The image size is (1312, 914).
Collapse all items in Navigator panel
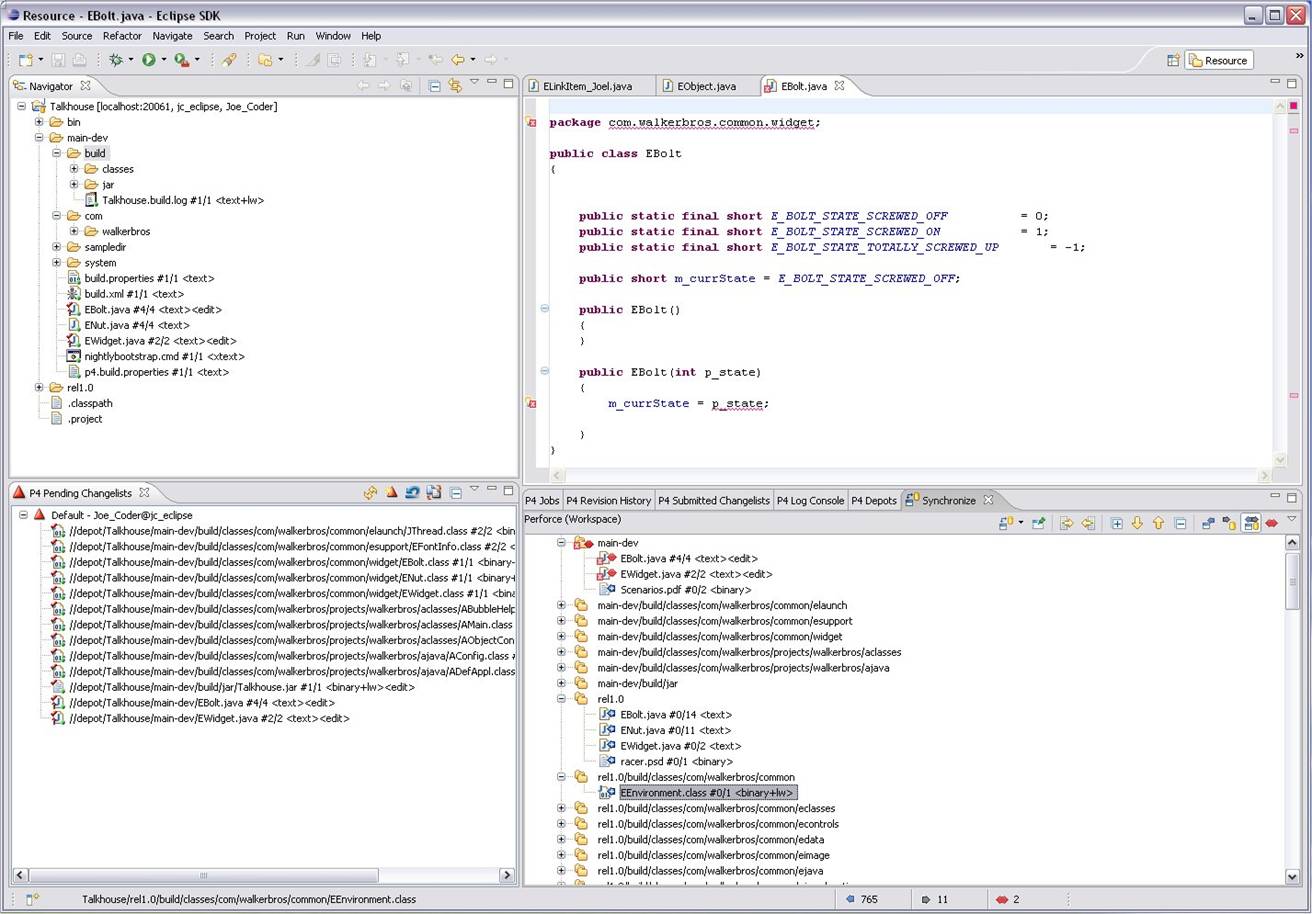point(434,86)
